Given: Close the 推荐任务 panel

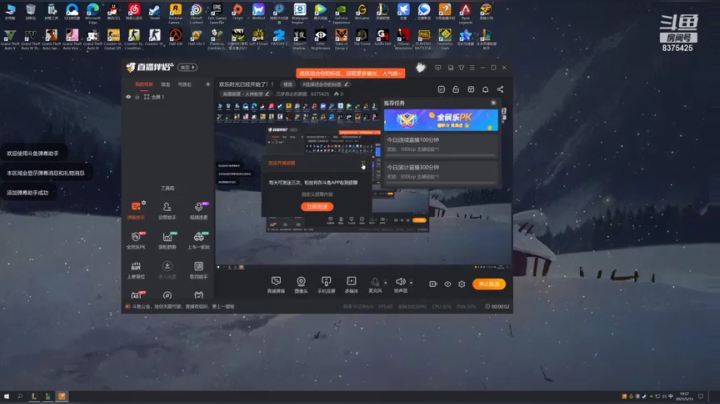Looking at the screenshot, I should pos(494,103).
